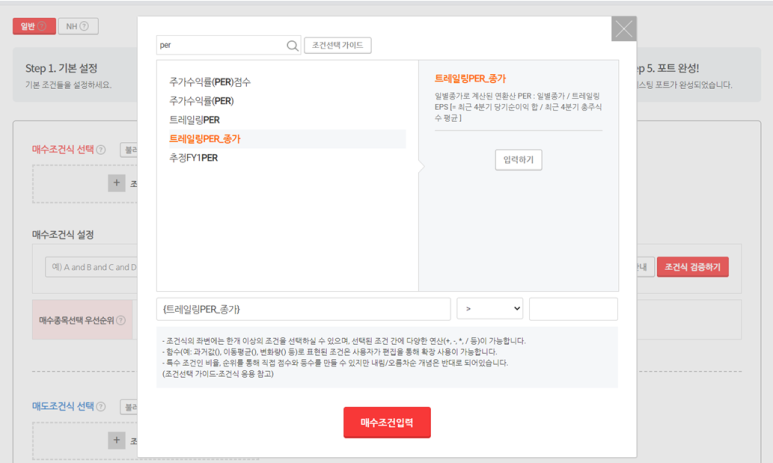
Task: Select 트레일링PER from the result list
Action: click(194, 120)
